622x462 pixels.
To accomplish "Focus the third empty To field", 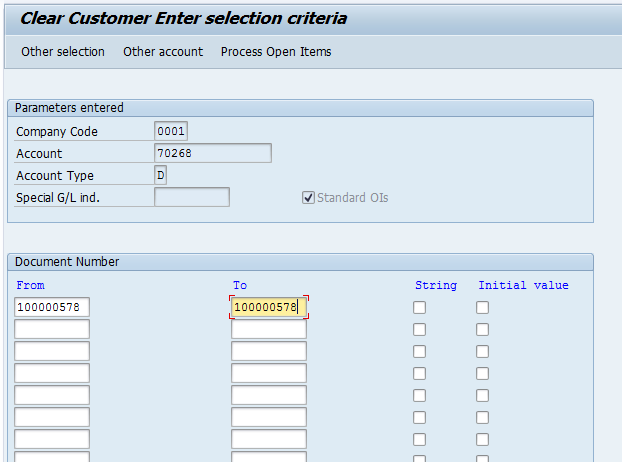I will pyautogui.click(x=269, y=351).
